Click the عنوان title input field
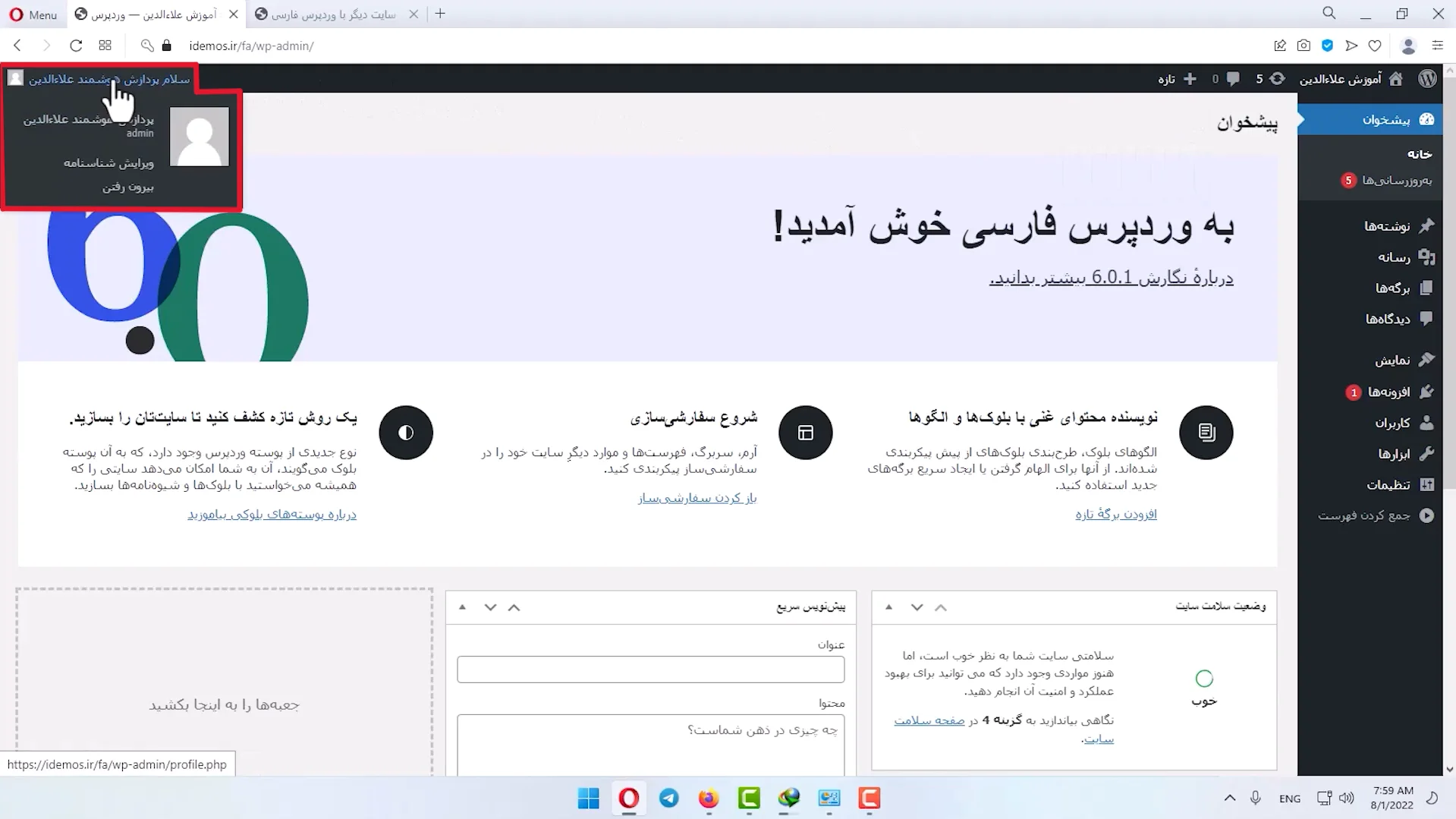Screen dimensions: 1456x819 click(x=650, y=669)
